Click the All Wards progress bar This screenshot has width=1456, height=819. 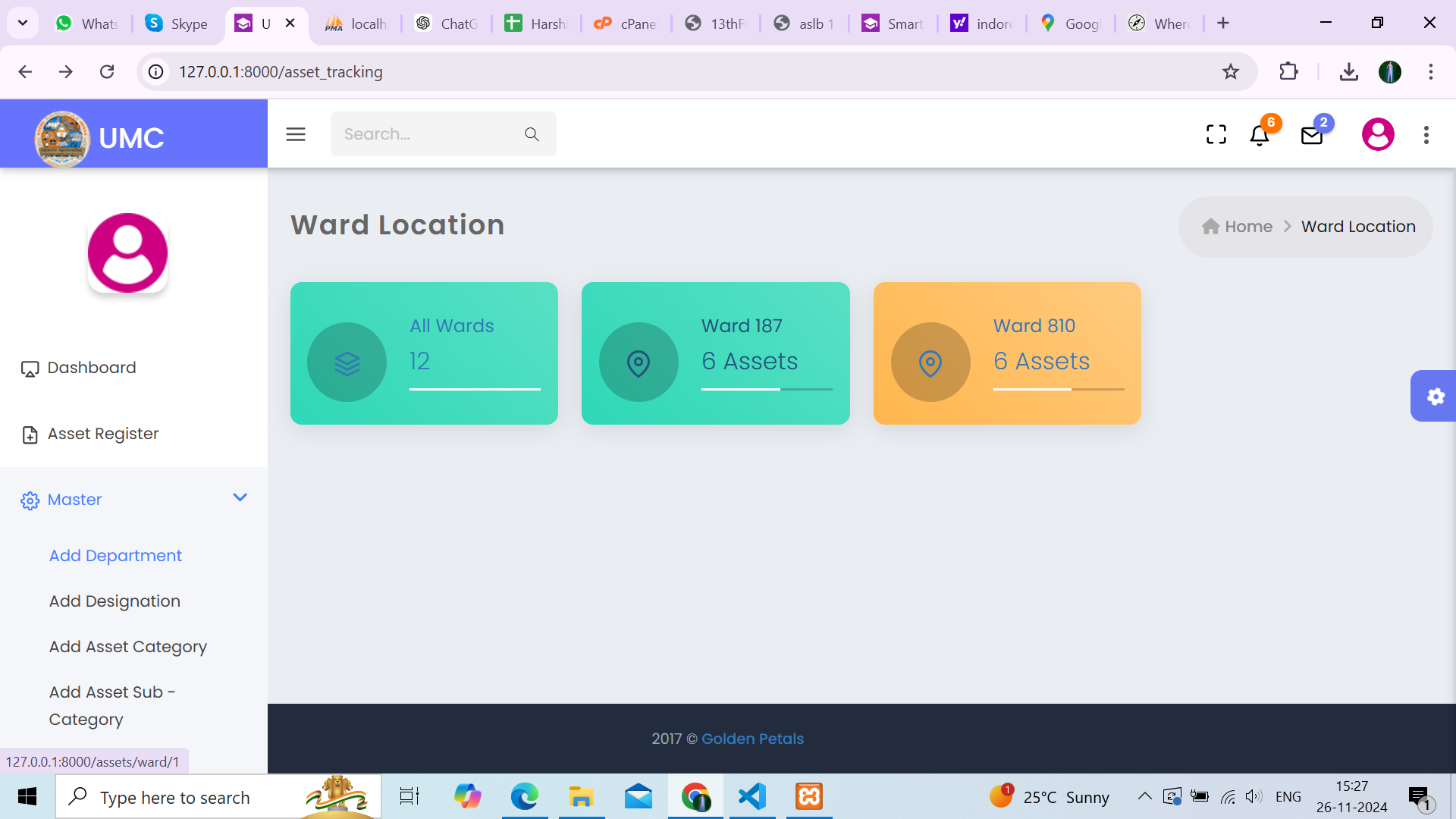point(475,389)
